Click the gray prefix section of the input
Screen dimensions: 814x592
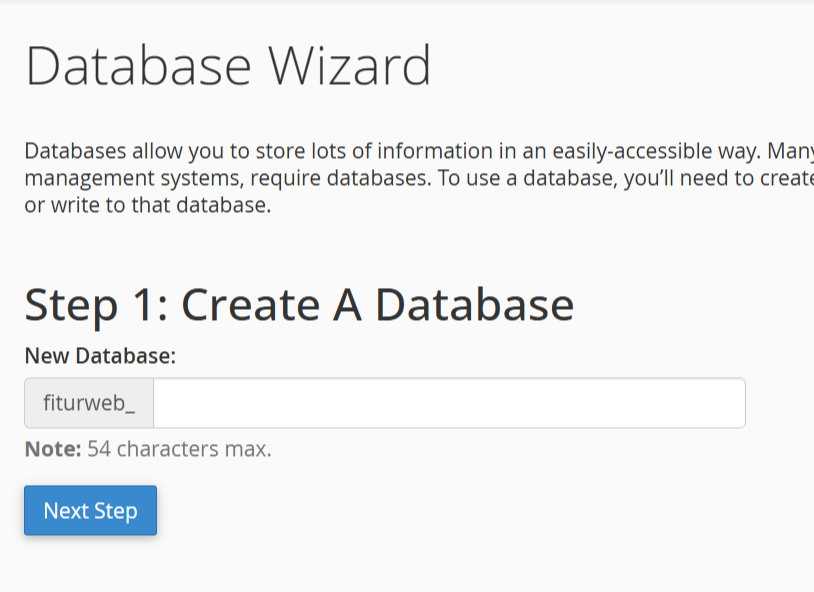[x=87, y=402]
